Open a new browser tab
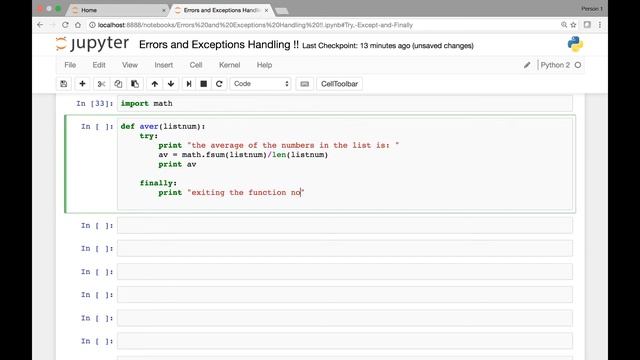The width and height of the screenshot is (640, 360). 282,11
